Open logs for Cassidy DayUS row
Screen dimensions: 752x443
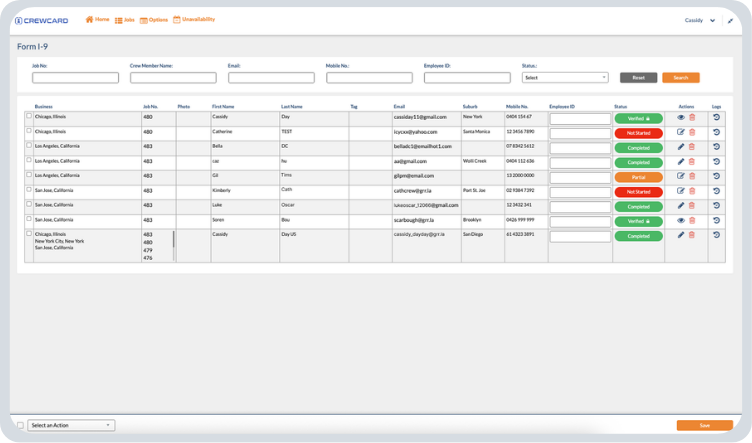click(716, 235)
